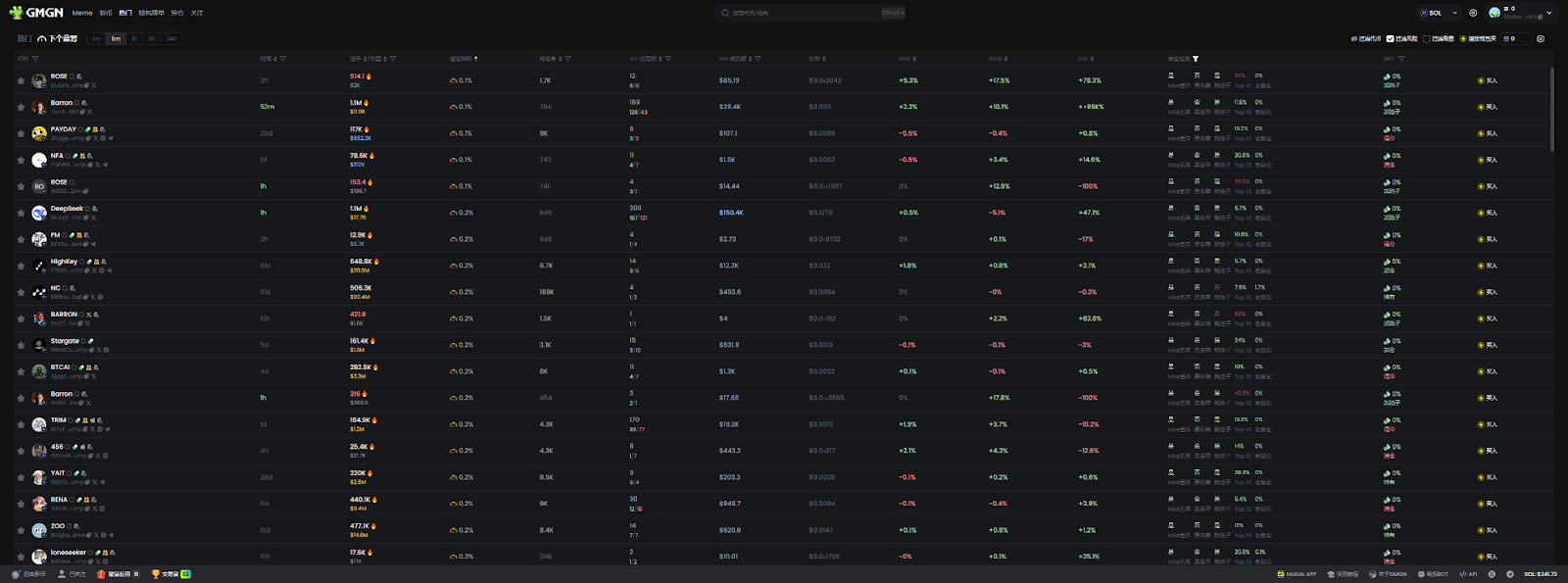
Task: Expand the wallet account dropdown
Action: pyautogui.click(x=1549, y=13)
